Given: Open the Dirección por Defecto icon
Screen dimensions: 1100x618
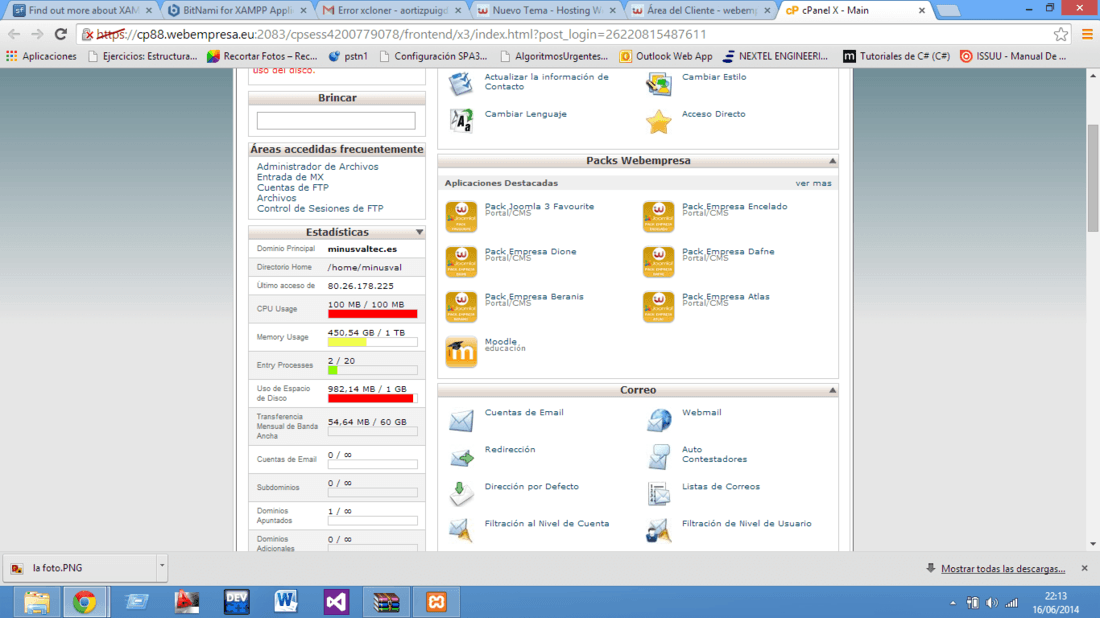Looking at the screenshot, I should coord(461,494).
